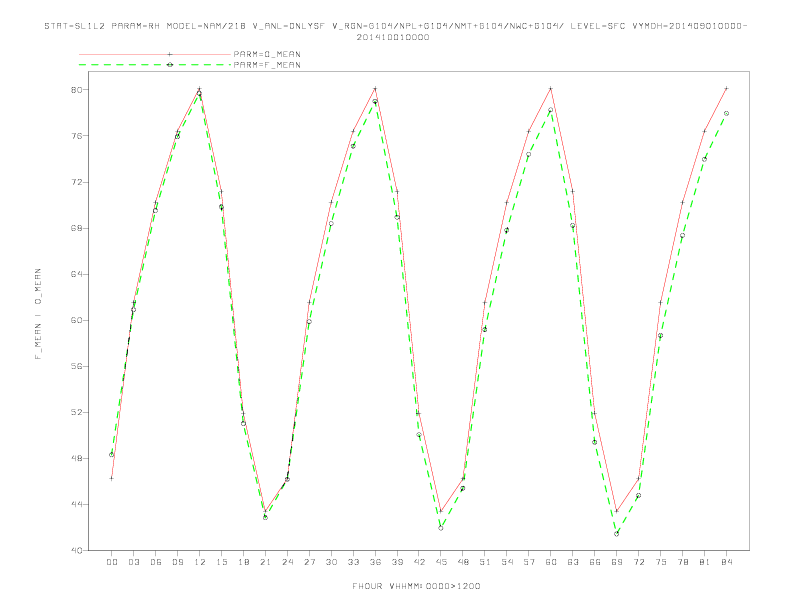The width and height of the screenshot is (792, 612).
Task: Click the x-axis hour label 15
Action: click(221, 562)
